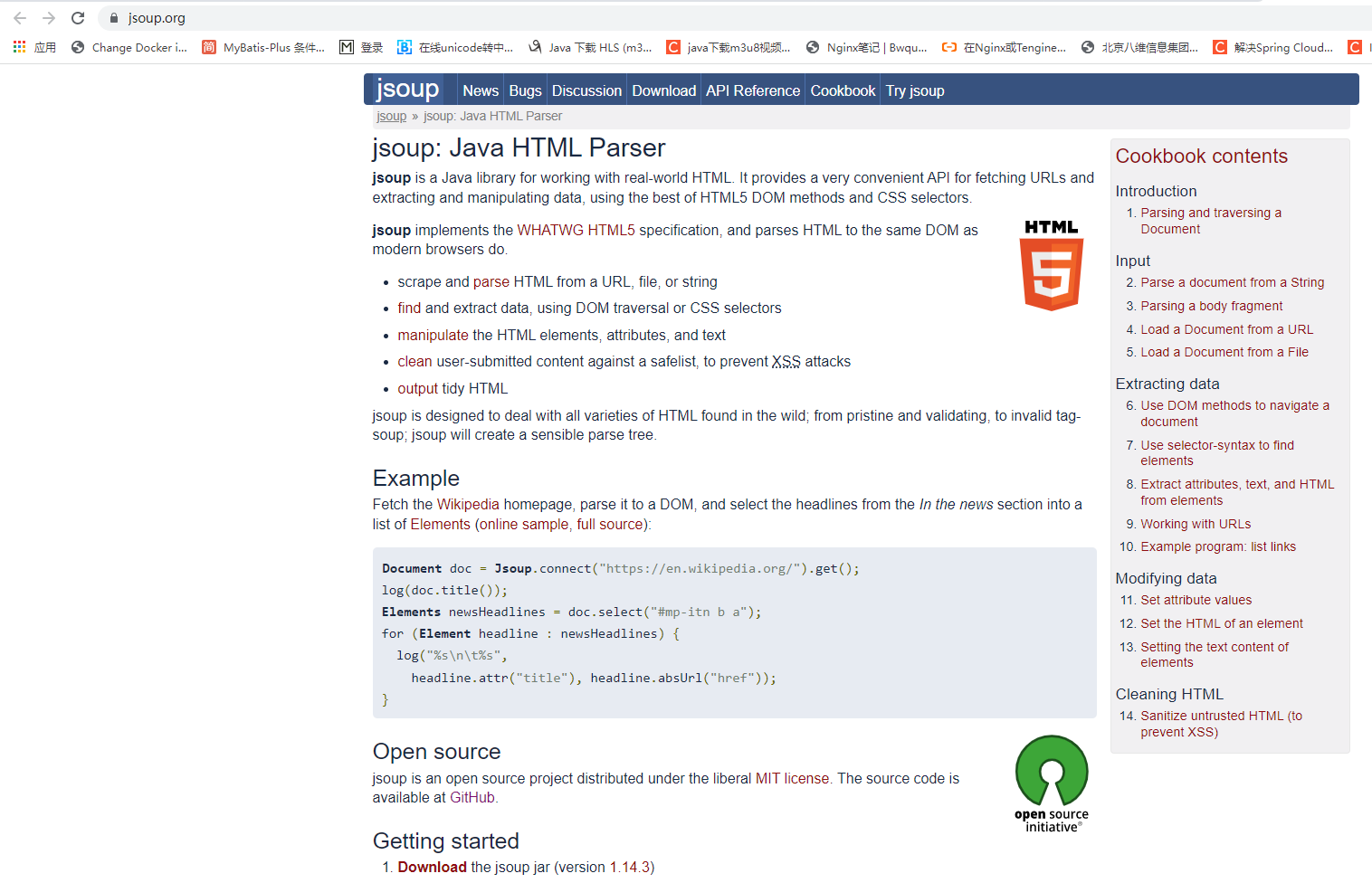Open 'Parse a document from a String'
1372x883 pixels.
point(1232,282)
